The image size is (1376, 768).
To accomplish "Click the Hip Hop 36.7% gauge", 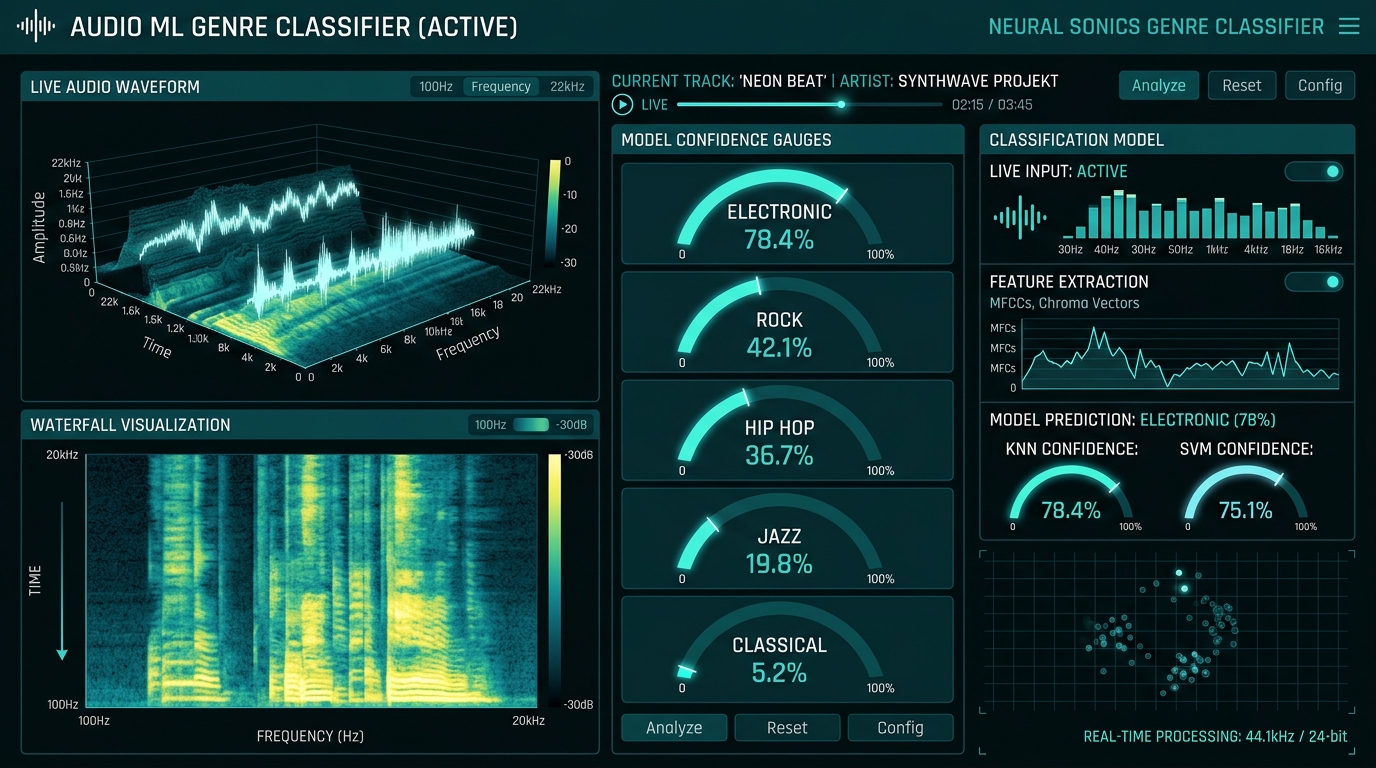I will (787, 430).
